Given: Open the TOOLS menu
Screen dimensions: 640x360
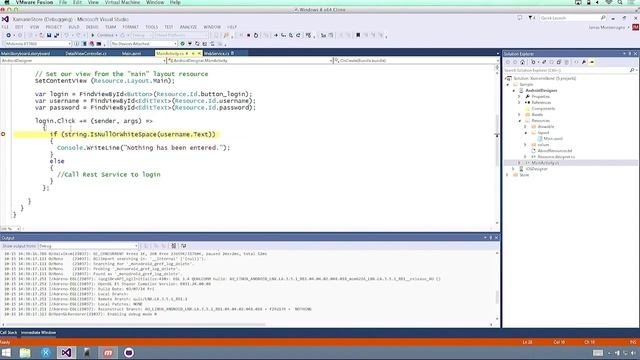Looking at the screenshot, I should (x=151, y=27).
